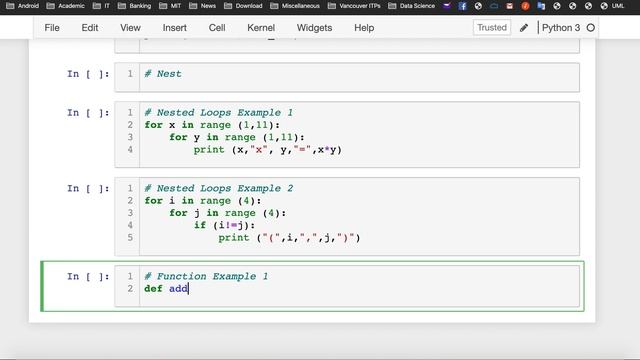Click the pencil edit-mode icon
Viewport: 640px width, 360px height.
tap(524, 28)
